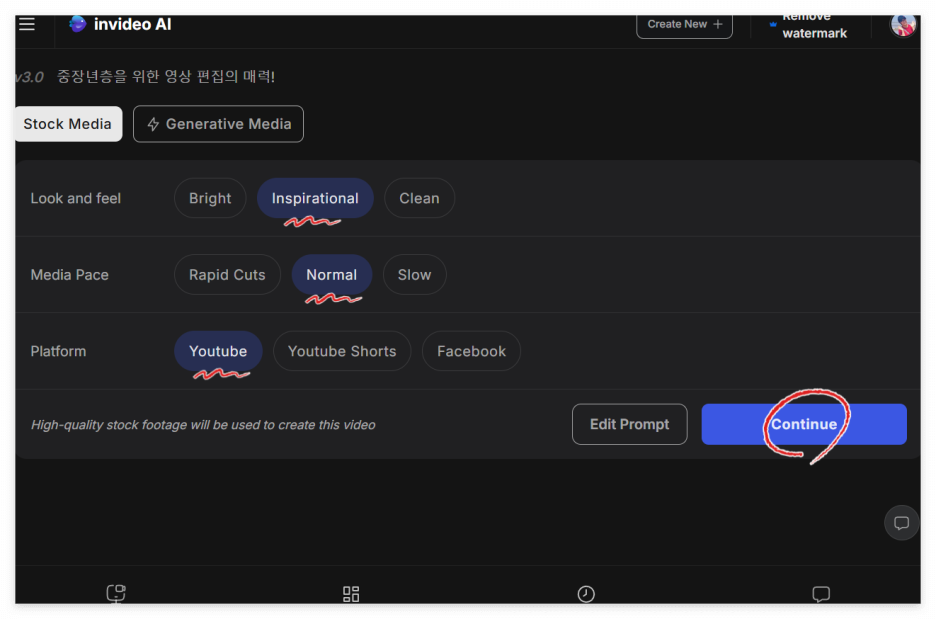The image size is (936, 619).
Task: Choose Slow media pace
Action: (414, 275)
